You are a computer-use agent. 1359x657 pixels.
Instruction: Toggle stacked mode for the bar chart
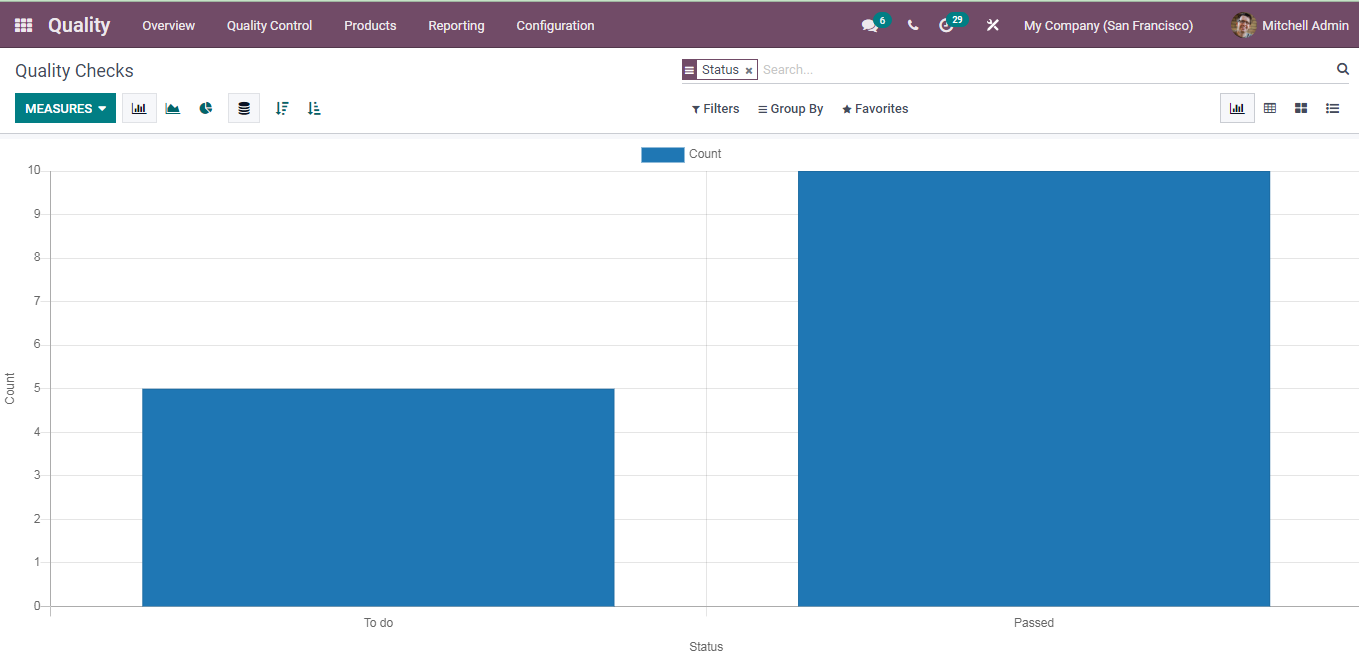point(243,108)
